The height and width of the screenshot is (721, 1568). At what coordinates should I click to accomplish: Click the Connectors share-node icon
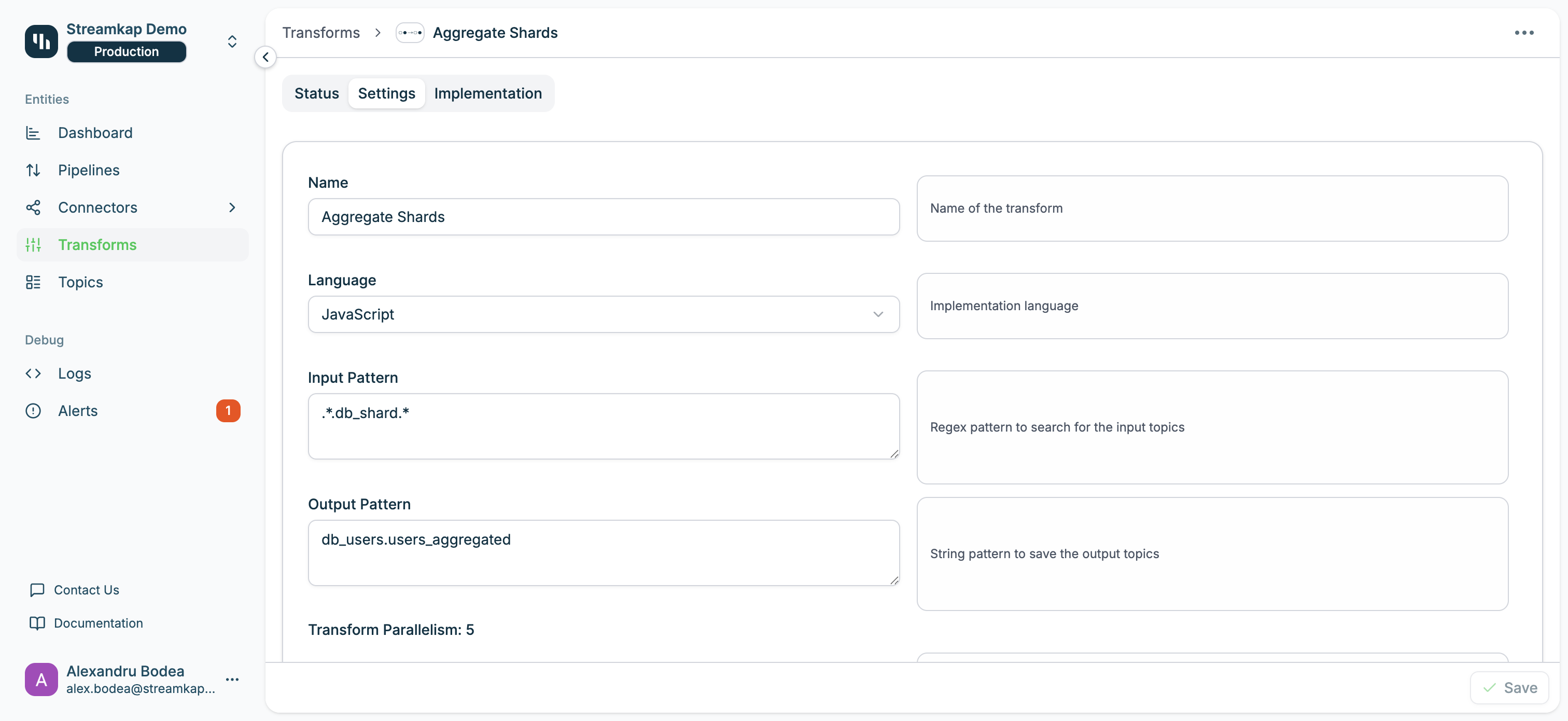coord(33,207)
